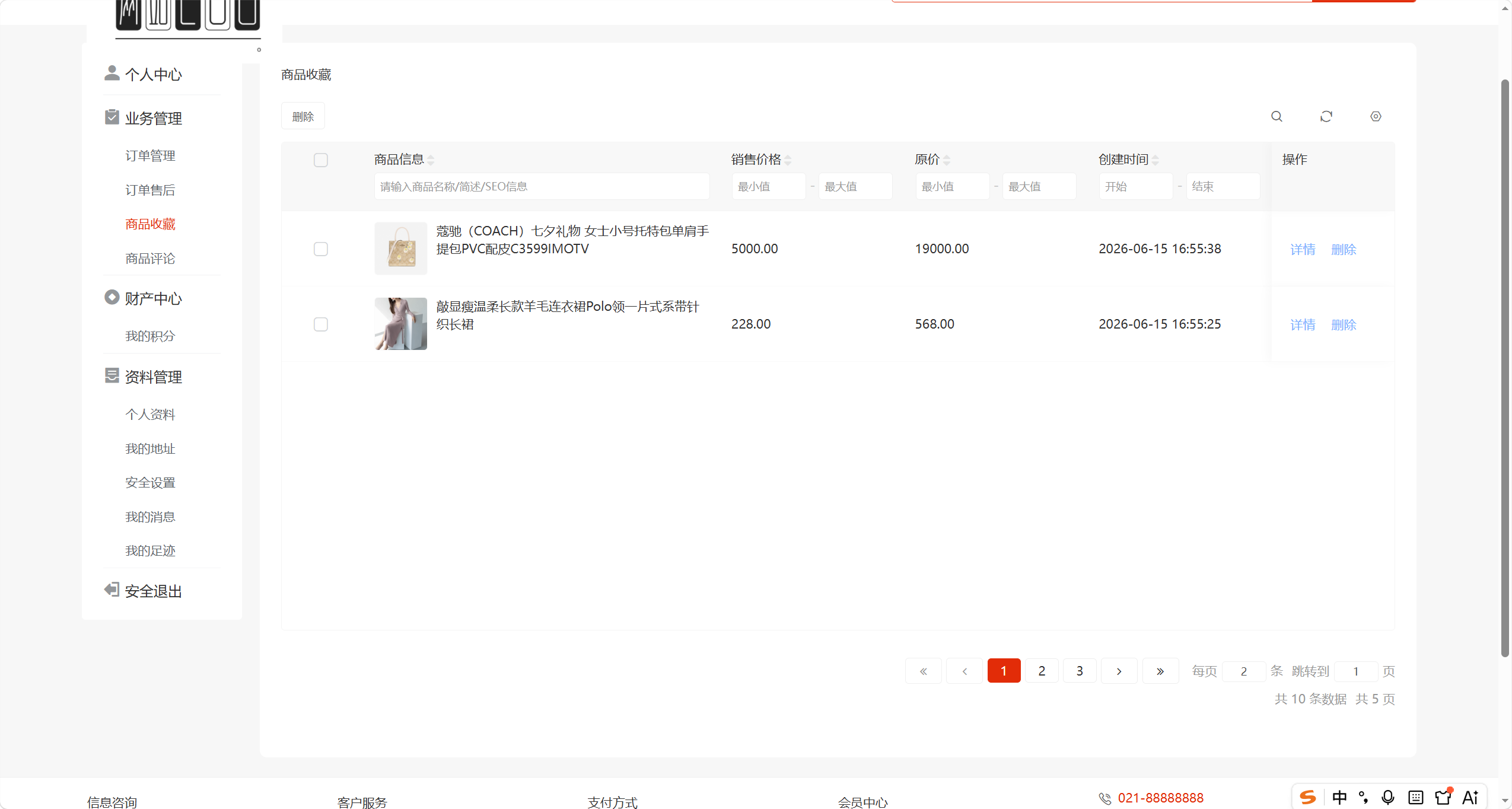Click the 个人中心 user icon in the sidebar
The width and height of the screenshot is (1512, 809).
[x=112, y=73]
